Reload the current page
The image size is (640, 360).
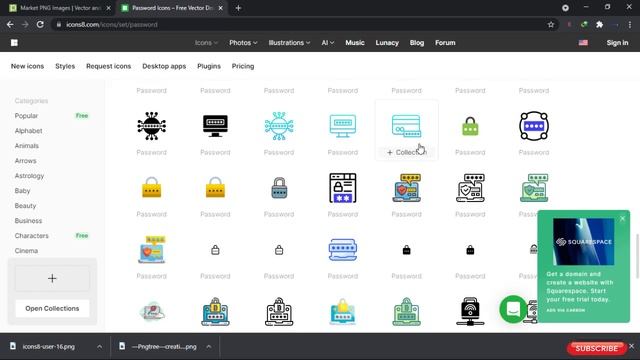[40, 24]
